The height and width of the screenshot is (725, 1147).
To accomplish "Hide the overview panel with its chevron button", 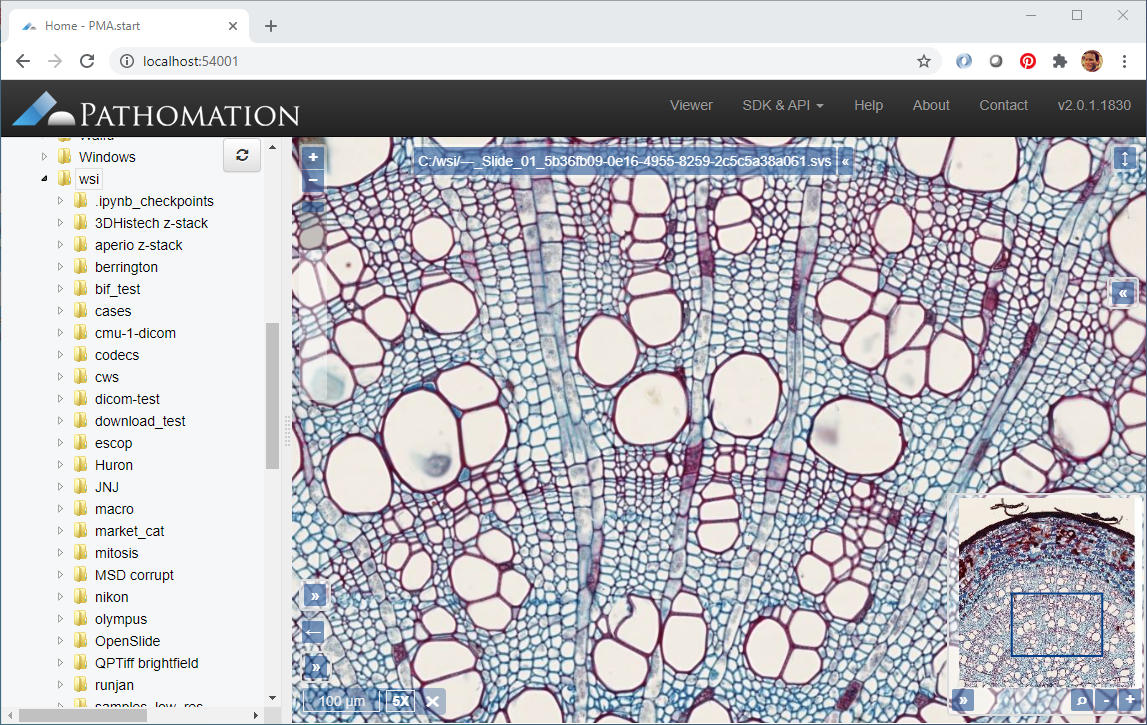I will tap(963, 701).
